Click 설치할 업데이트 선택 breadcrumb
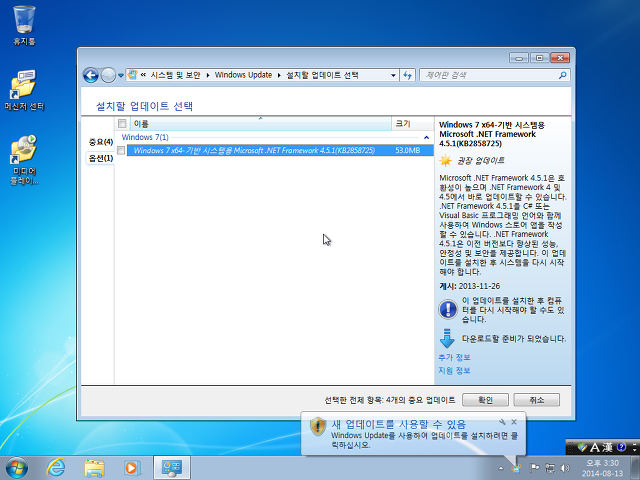The width and height of the screenshot is (640, 480). pos(322,75)
